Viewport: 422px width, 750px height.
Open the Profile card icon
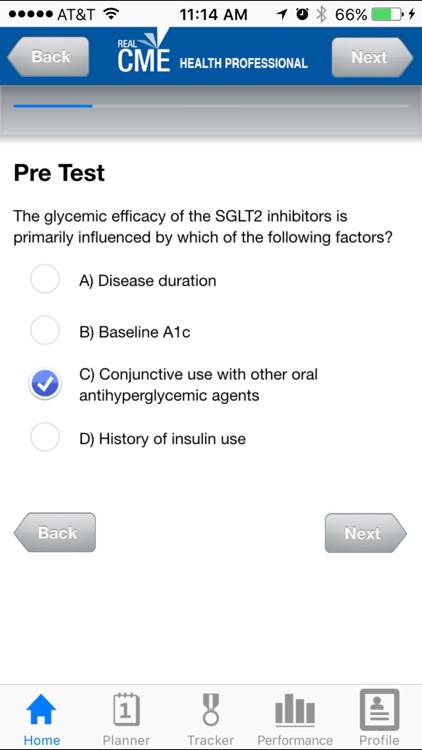tap(379, 709)
